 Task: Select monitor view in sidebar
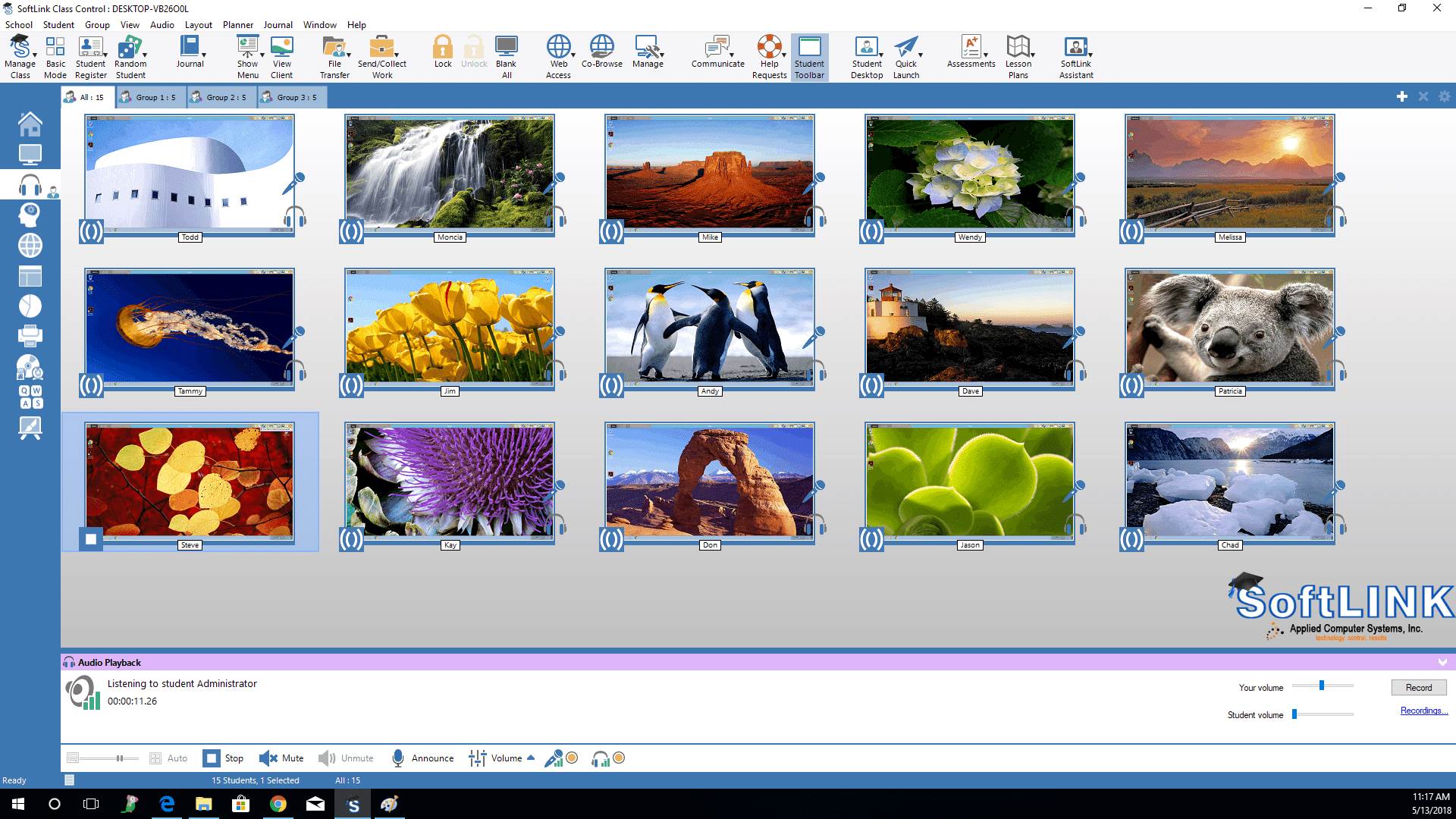pos(30,155)
